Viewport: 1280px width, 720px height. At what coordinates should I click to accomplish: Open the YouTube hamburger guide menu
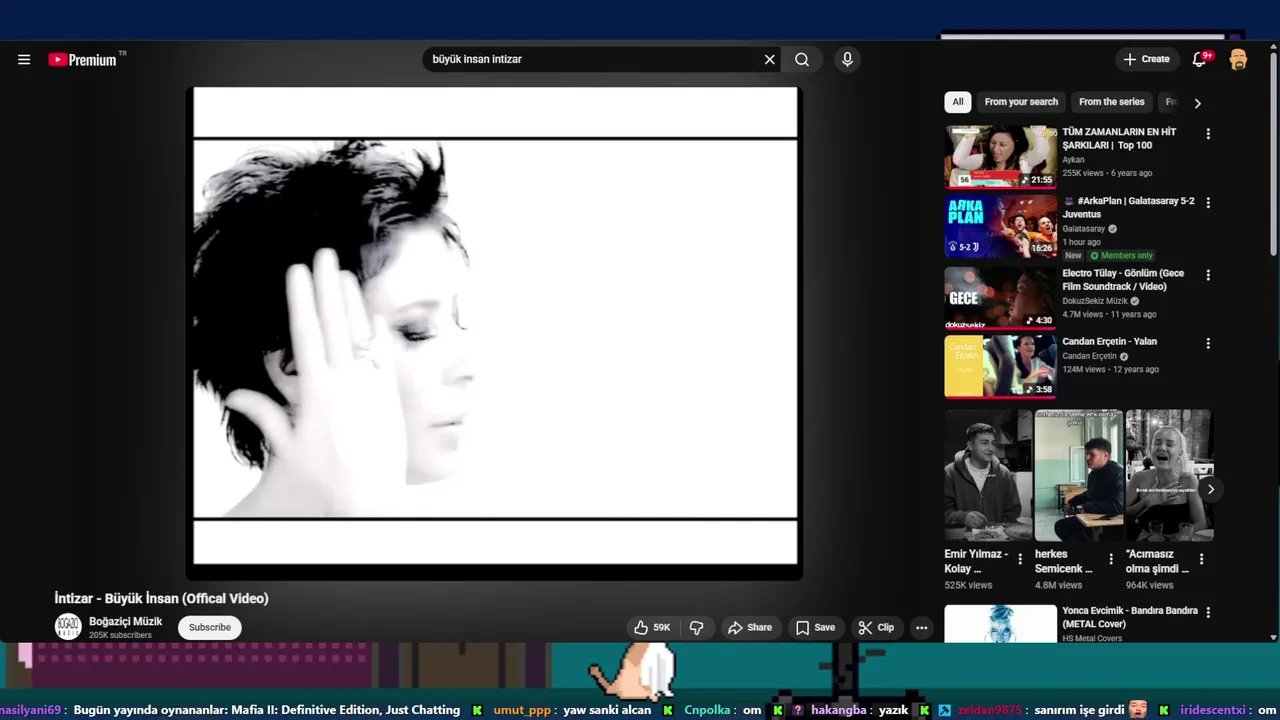(24, 60)
